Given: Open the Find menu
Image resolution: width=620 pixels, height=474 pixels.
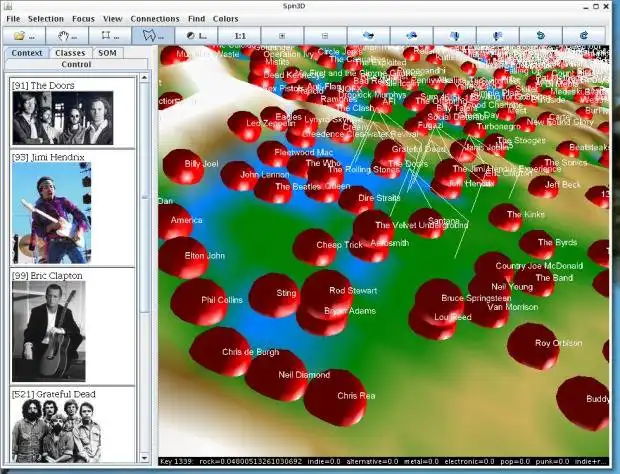Looking at the screenshot, I should (x=196, y=19).
